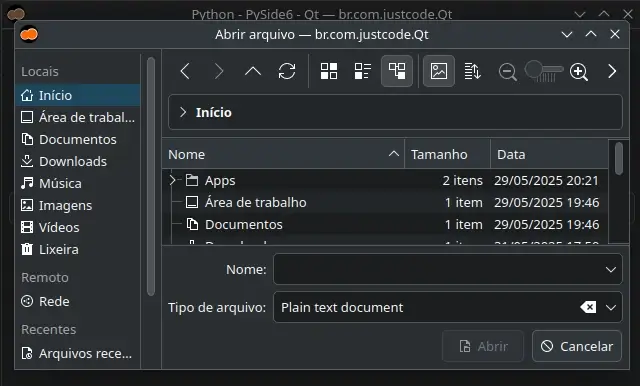
Task: Open Lixeira trash in sidebar
Action: (x=78, y=249)
